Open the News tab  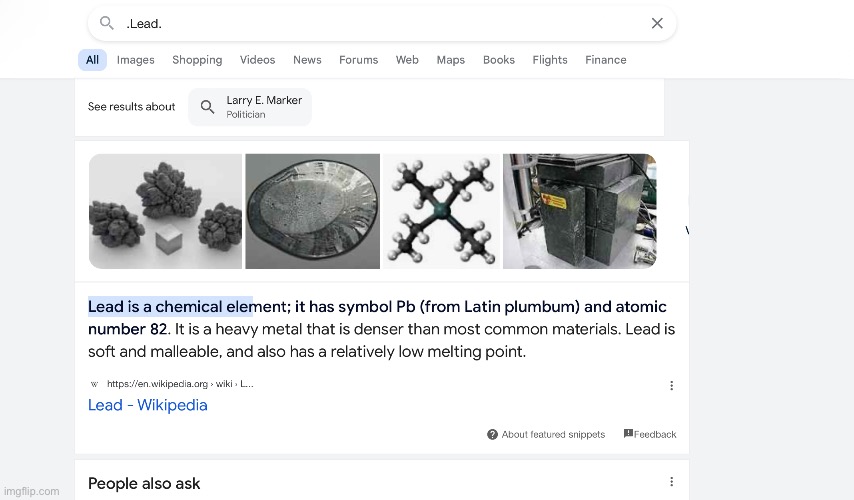(x=307, y=60)
